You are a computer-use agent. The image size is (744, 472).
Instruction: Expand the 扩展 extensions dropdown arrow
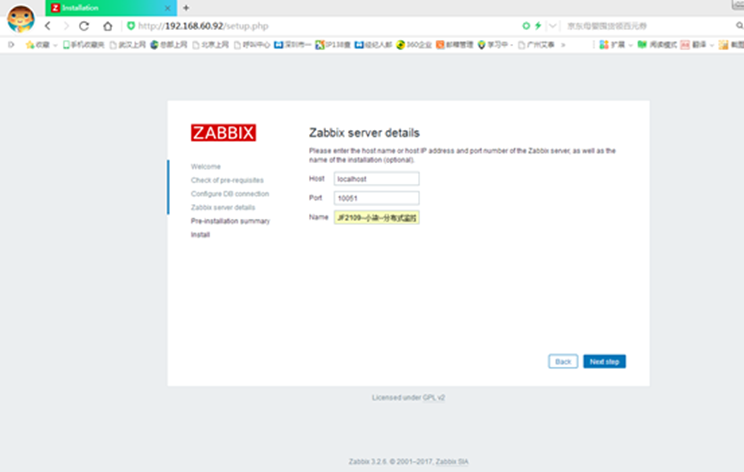631,45
